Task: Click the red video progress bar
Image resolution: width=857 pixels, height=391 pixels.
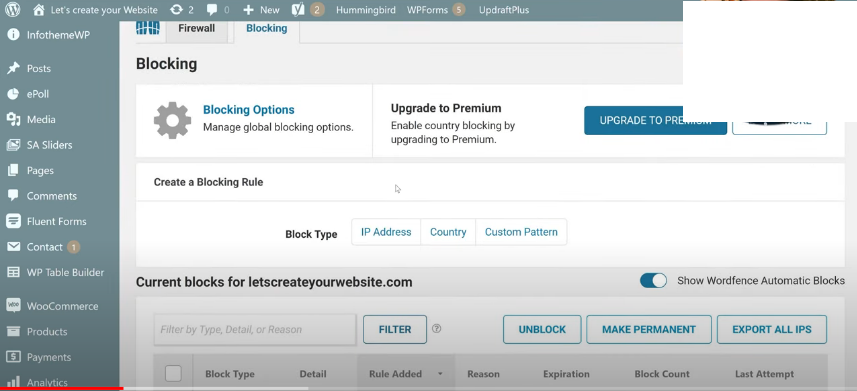Action: (61, 389)
